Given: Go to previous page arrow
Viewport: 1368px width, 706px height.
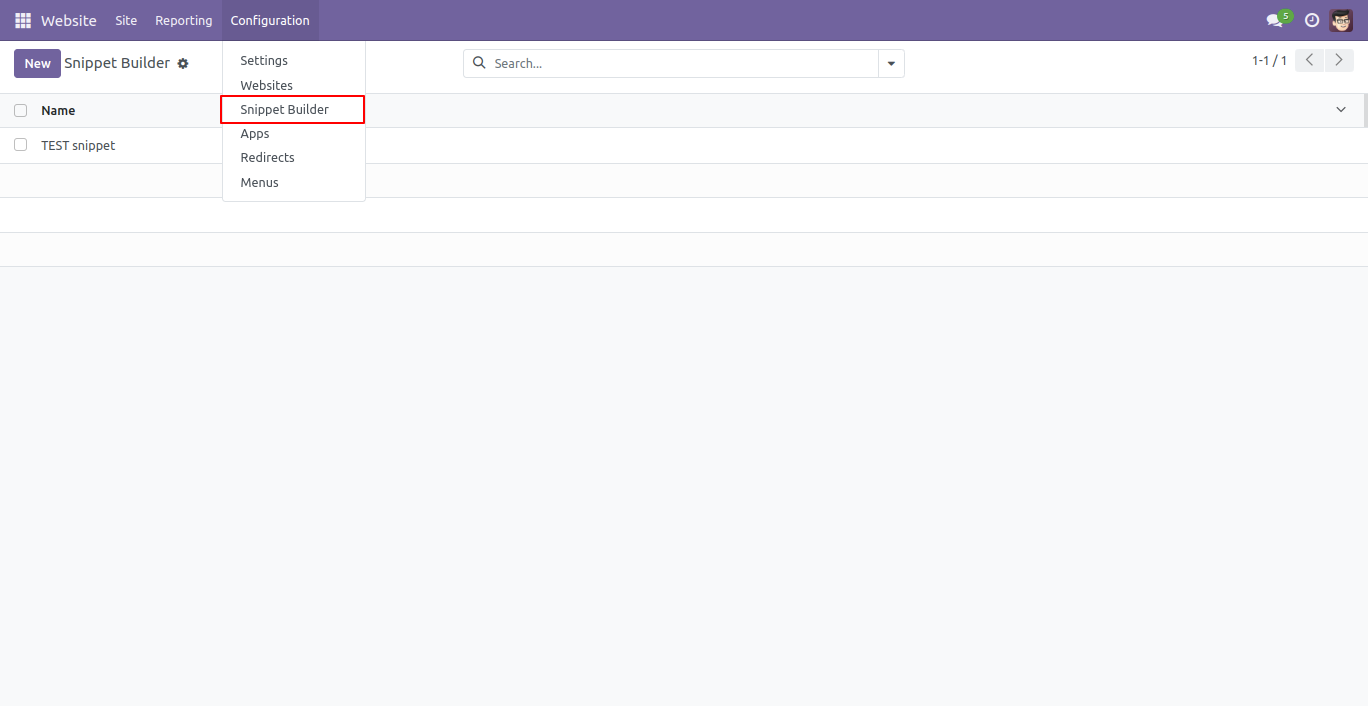Looking at the screenshot, I should coord(1309,60).
